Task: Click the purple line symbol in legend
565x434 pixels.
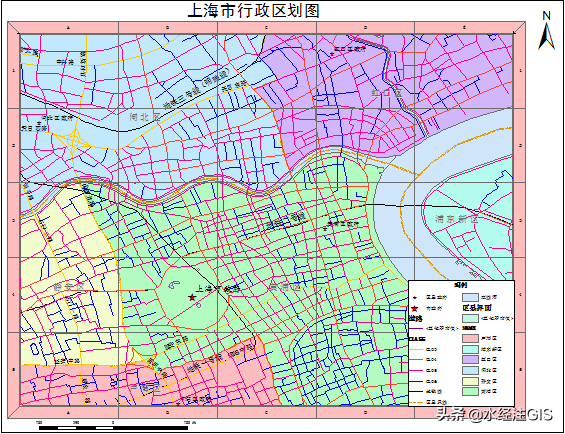Action: pyautogui.click(x=416, y=328)
